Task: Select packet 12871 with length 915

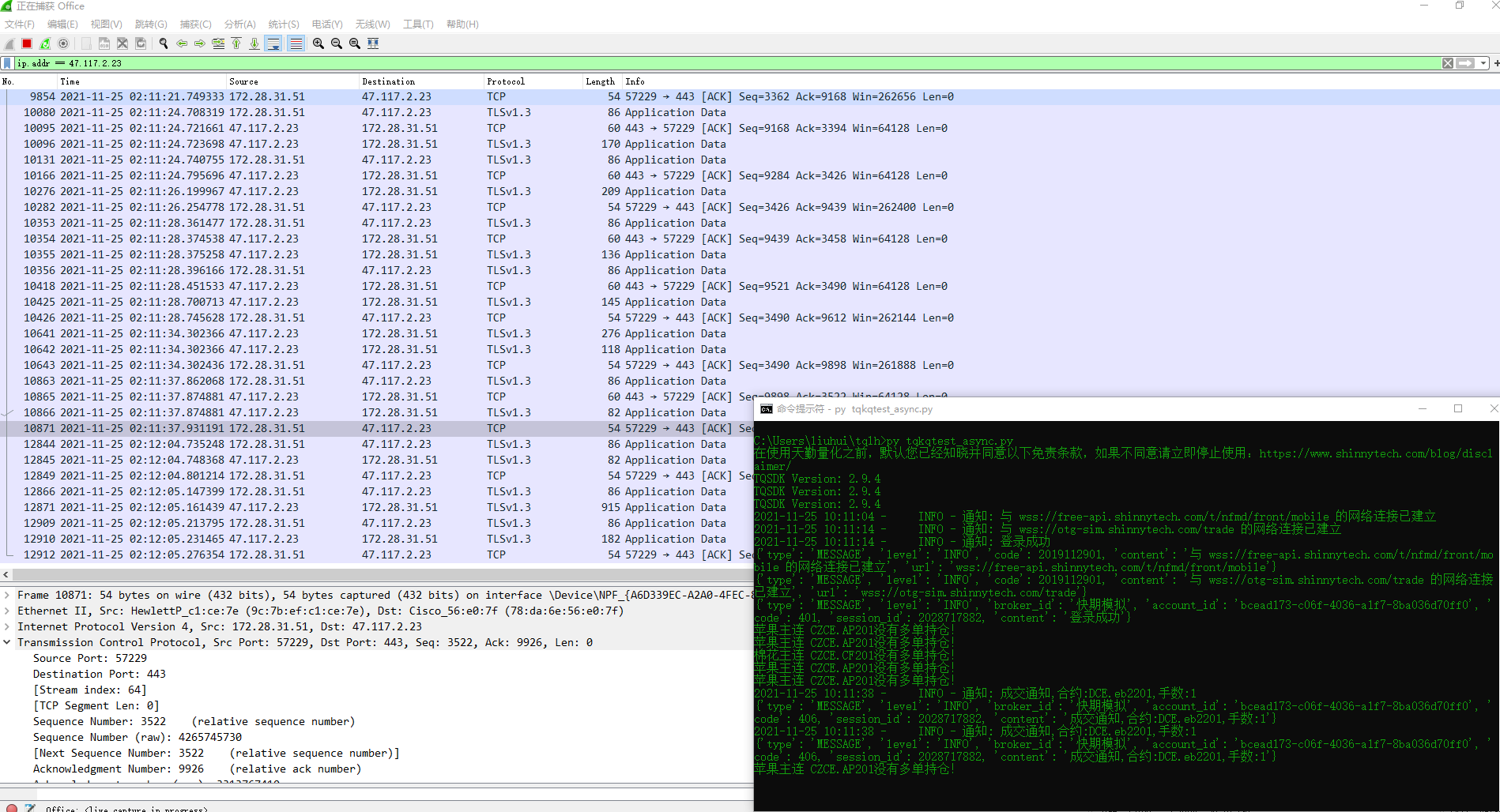Action: tap(376, 508)
